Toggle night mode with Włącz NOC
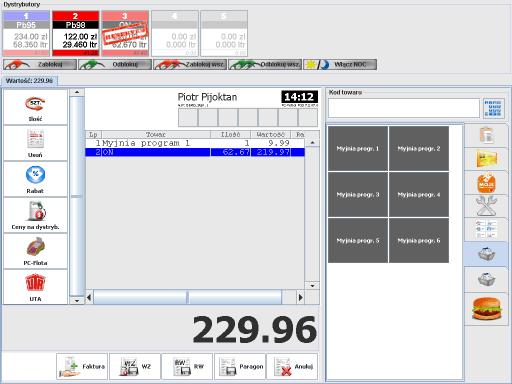Viewport: 512px width, 384px height. pos(340,64)
